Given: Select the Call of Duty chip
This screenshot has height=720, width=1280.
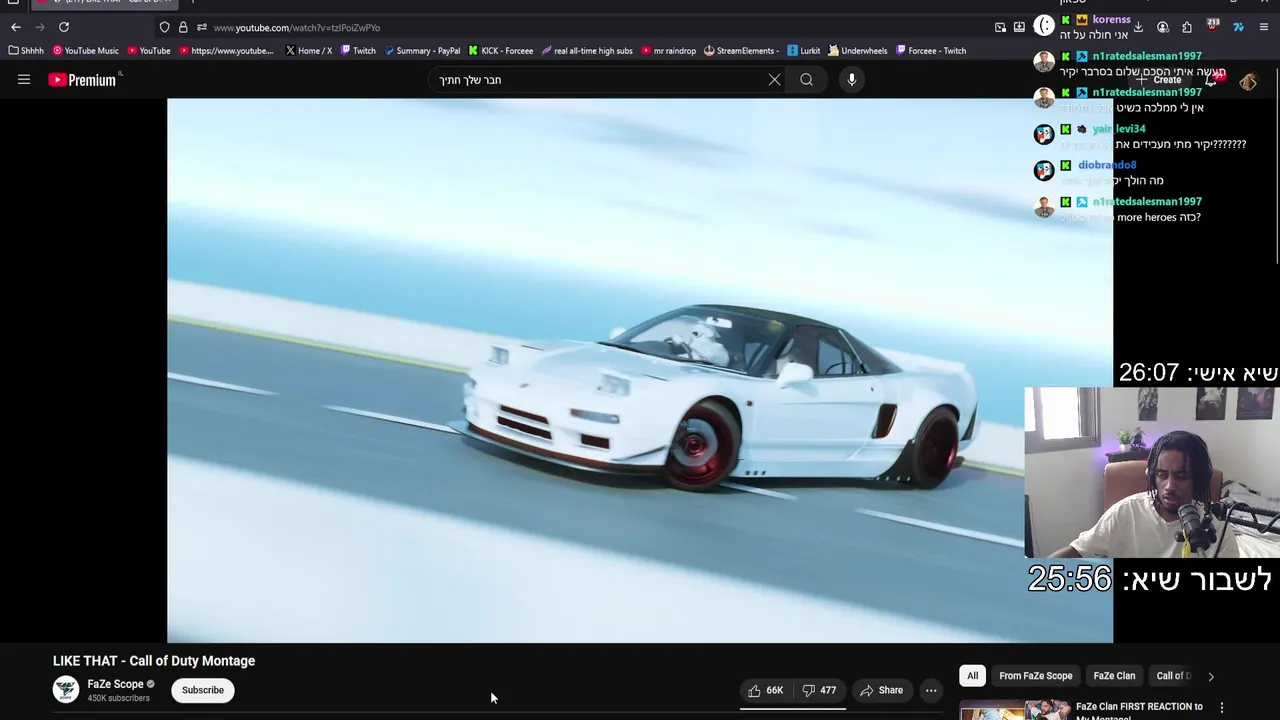Looking at the screenshot, I should [x=1174, y=676].
